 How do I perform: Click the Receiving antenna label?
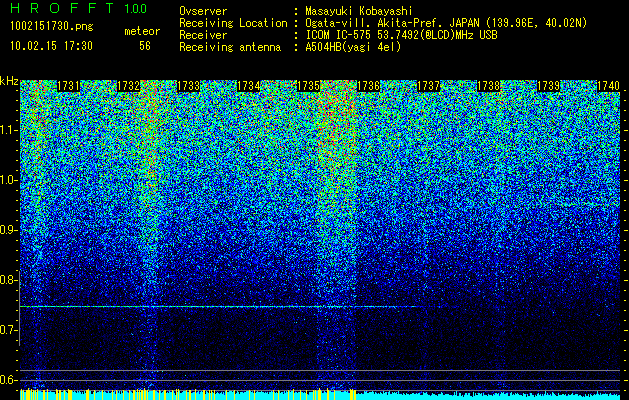(230, 47)
